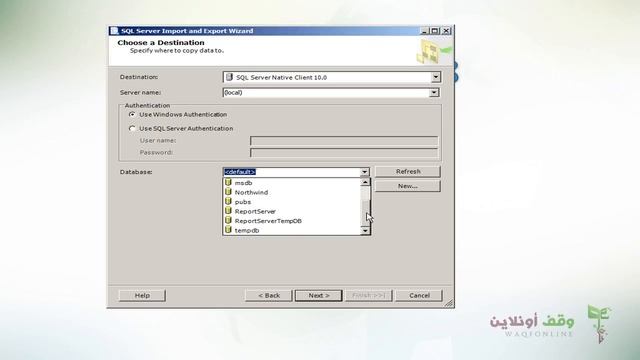
Task: Click the ReportServer database icon
Action: (228, 211)
